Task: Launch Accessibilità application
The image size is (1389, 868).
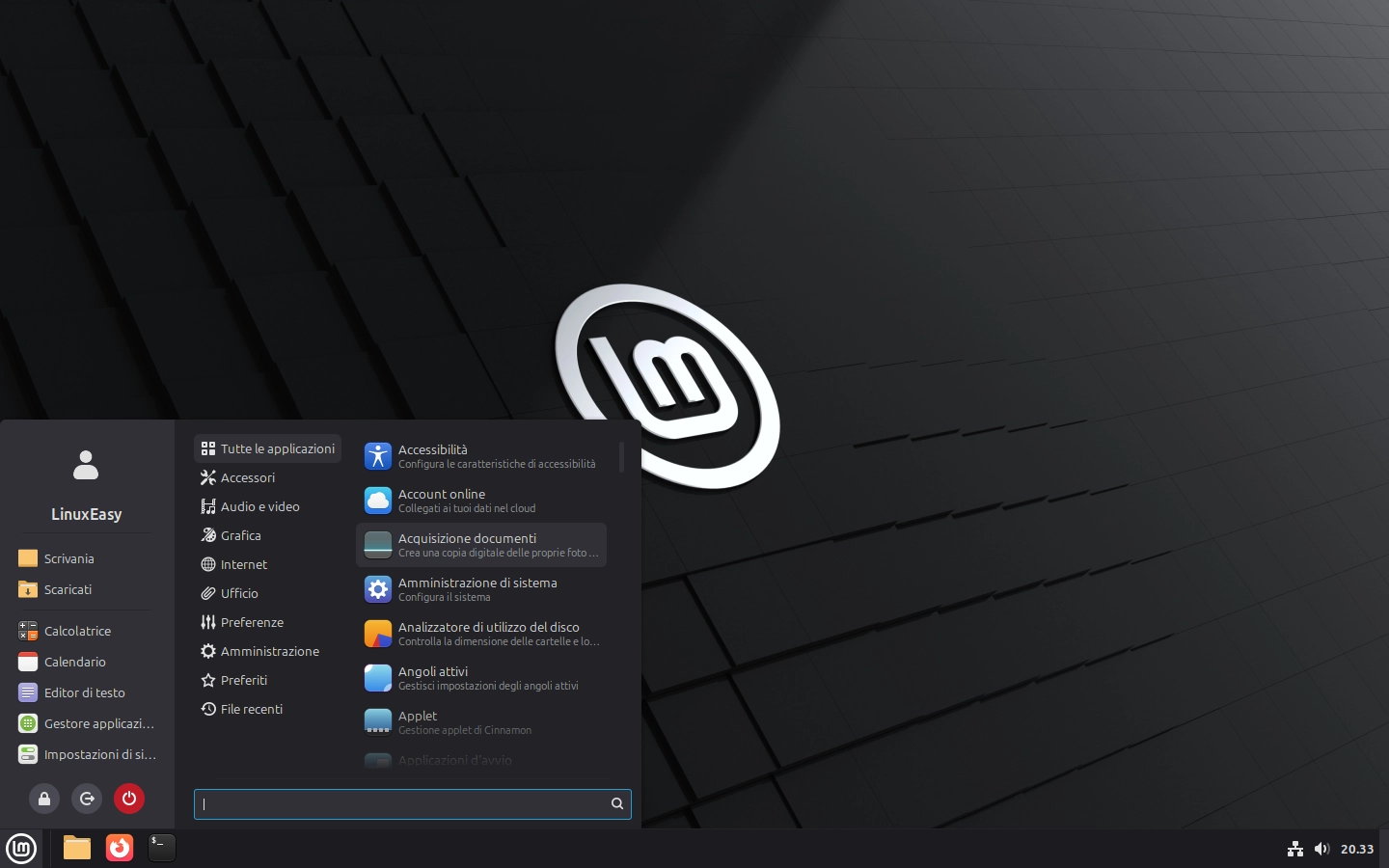Action: coord(481,456)
